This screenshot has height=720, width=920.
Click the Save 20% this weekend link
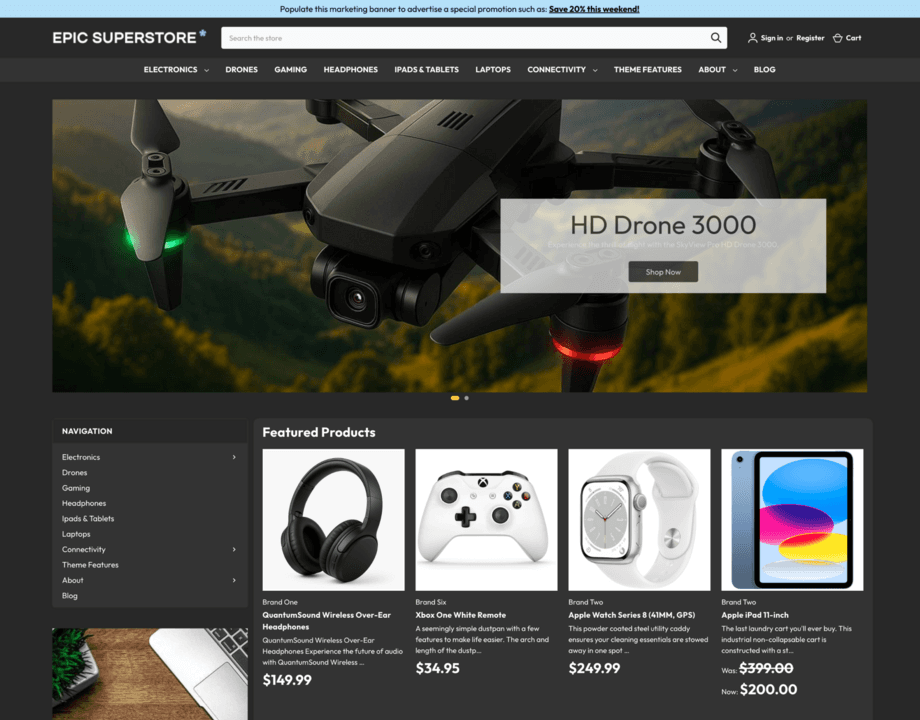594,9
